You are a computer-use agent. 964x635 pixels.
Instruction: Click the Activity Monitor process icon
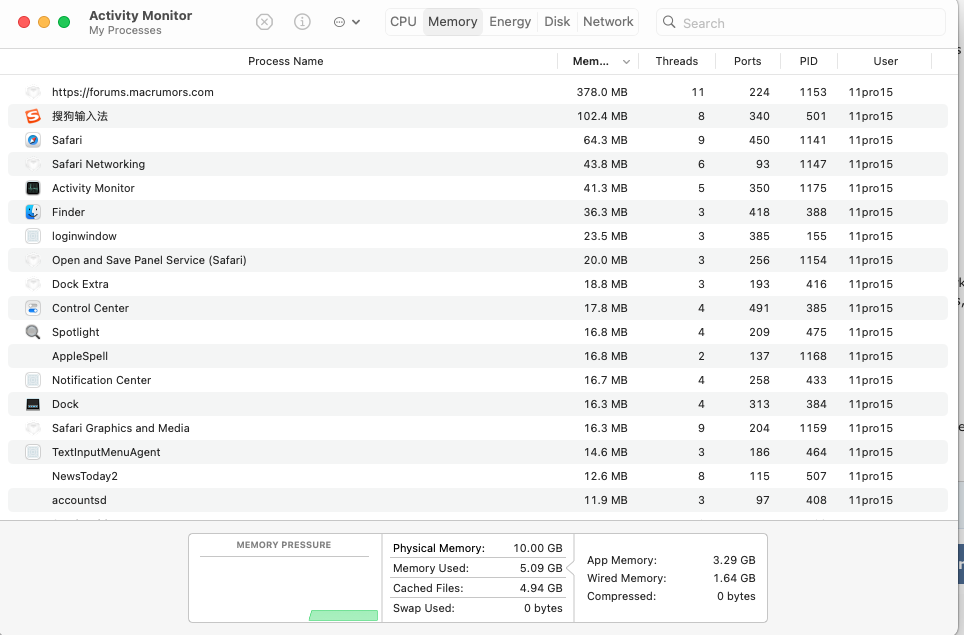click(33, 188)
